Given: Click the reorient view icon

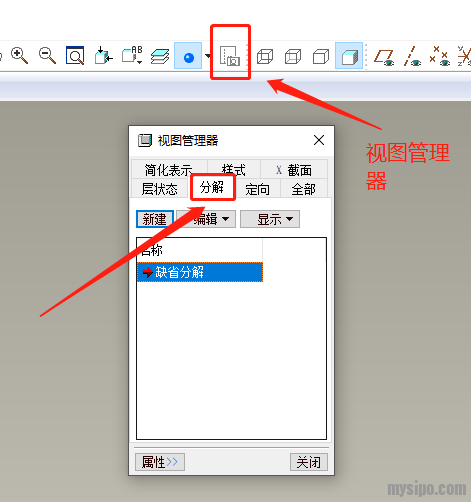Looking at the screenshot, I should (103, 55).
